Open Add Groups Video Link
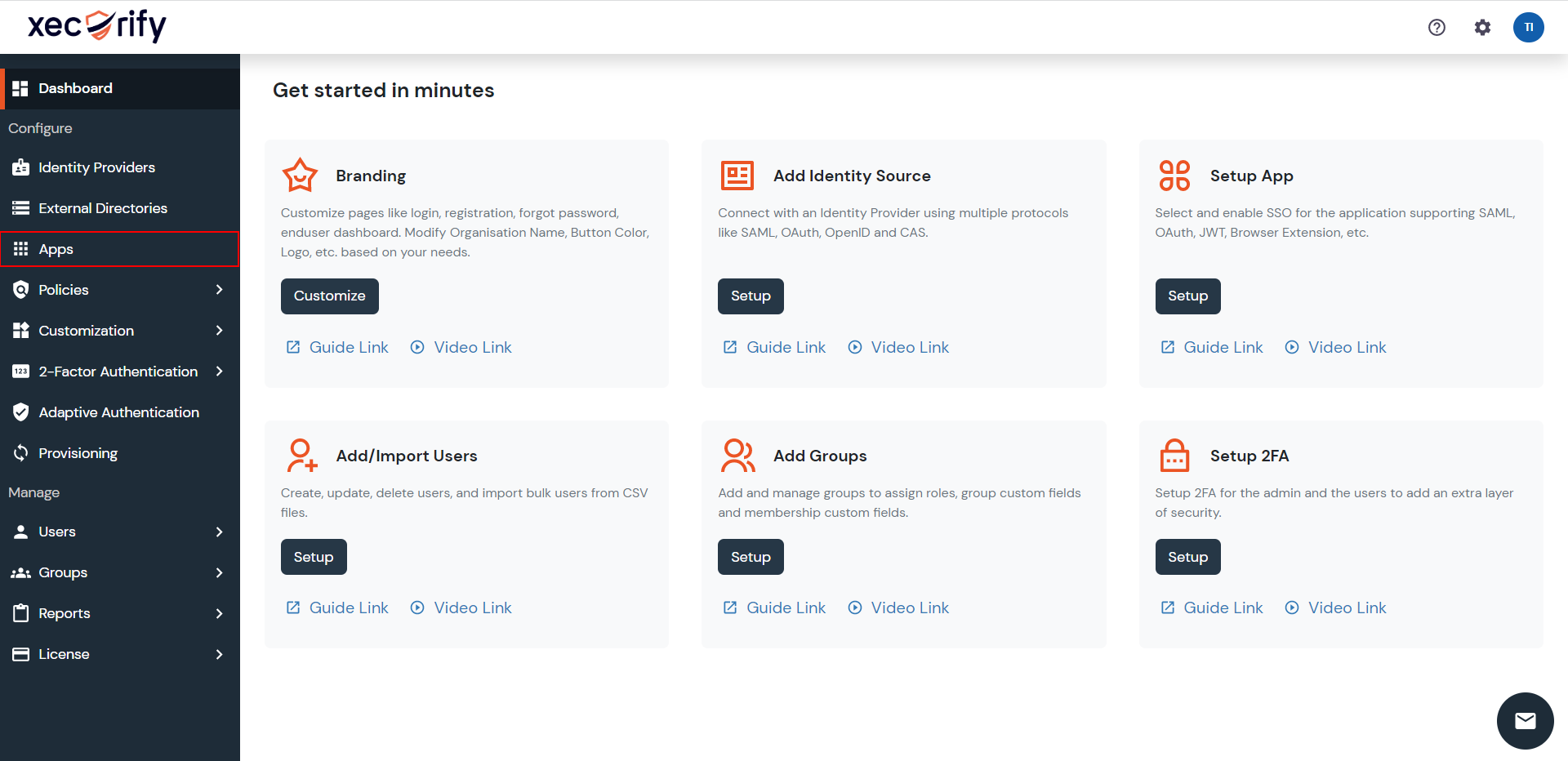Screen dimensions: 1568x761 pos(898,607)
